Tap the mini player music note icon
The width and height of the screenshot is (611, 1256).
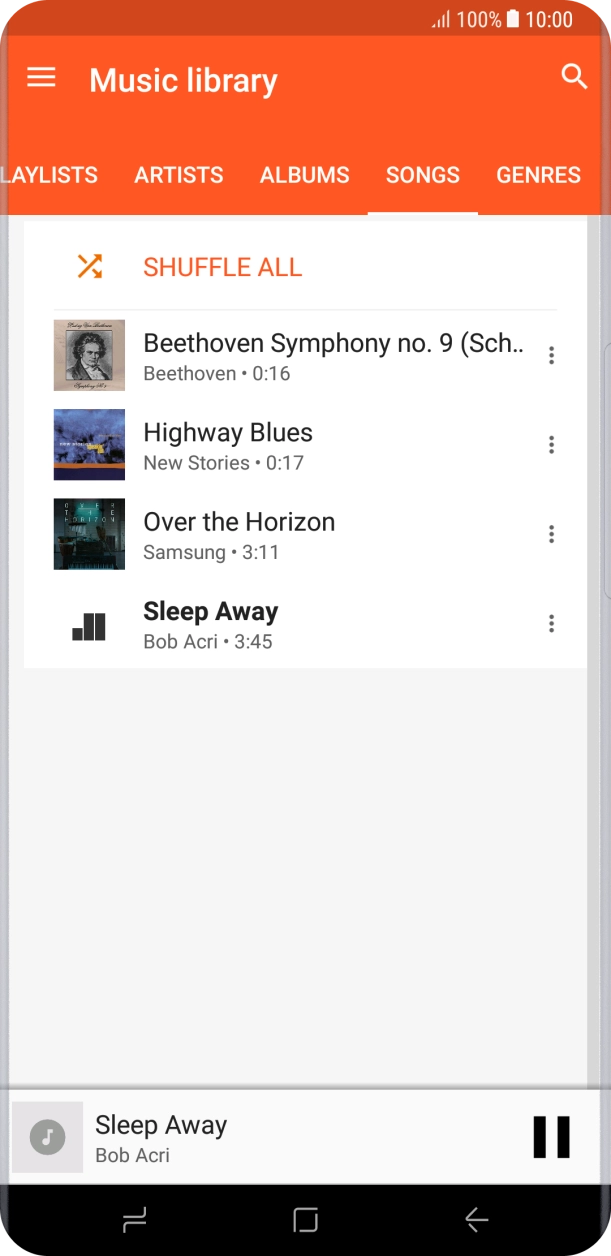[45, 1136]
